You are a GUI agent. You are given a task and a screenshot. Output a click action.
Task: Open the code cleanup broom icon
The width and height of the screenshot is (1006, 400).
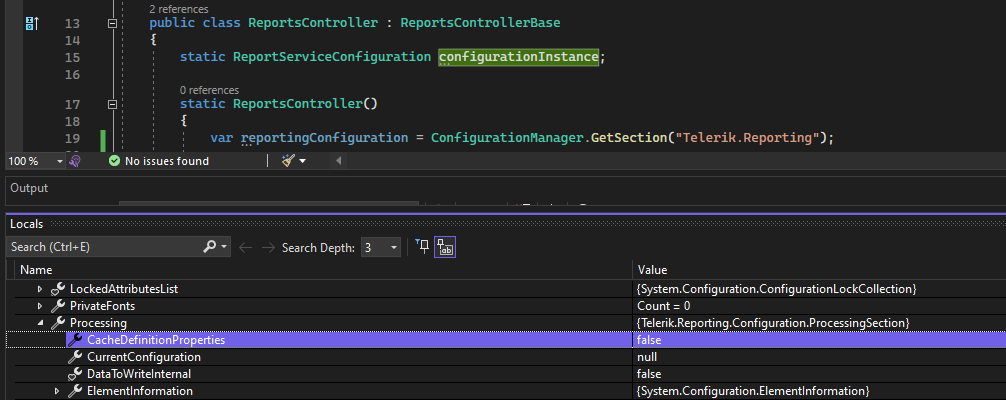(288, 160)
